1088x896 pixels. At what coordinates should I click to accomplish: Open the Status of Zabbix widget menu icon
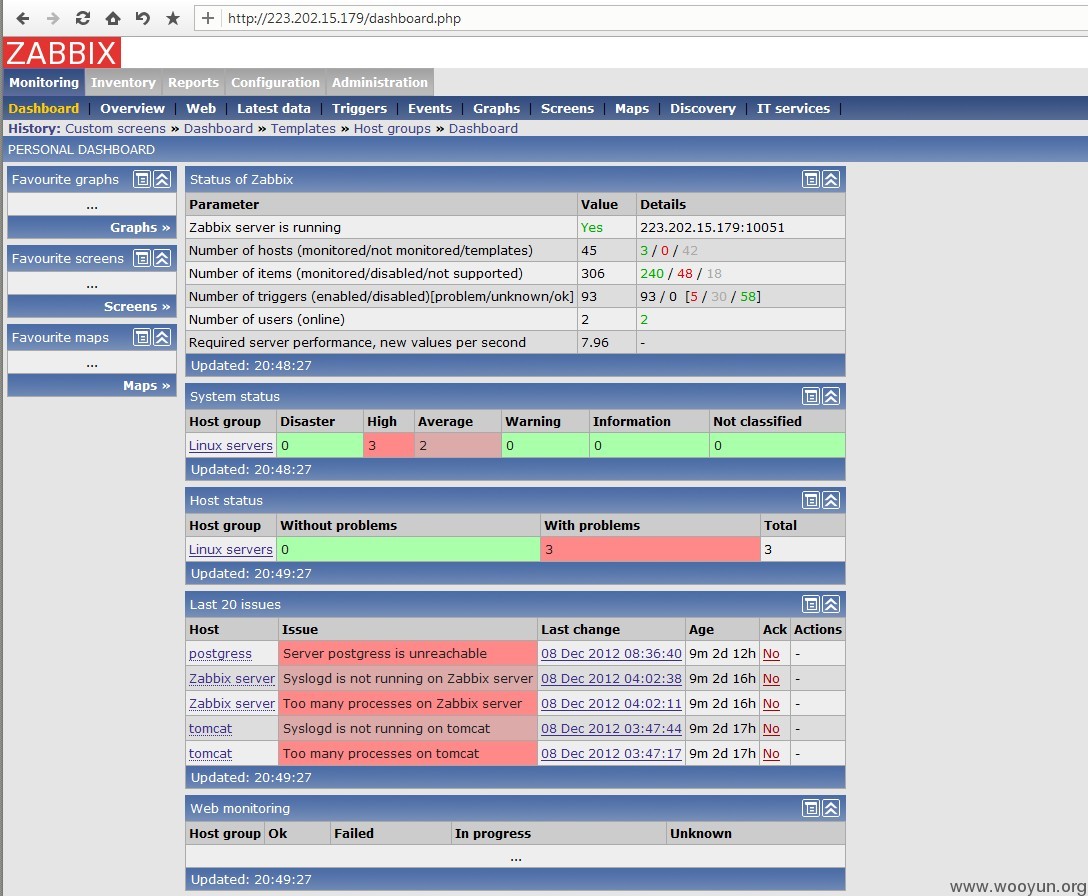pyautogui.click(x=810, y=179)
